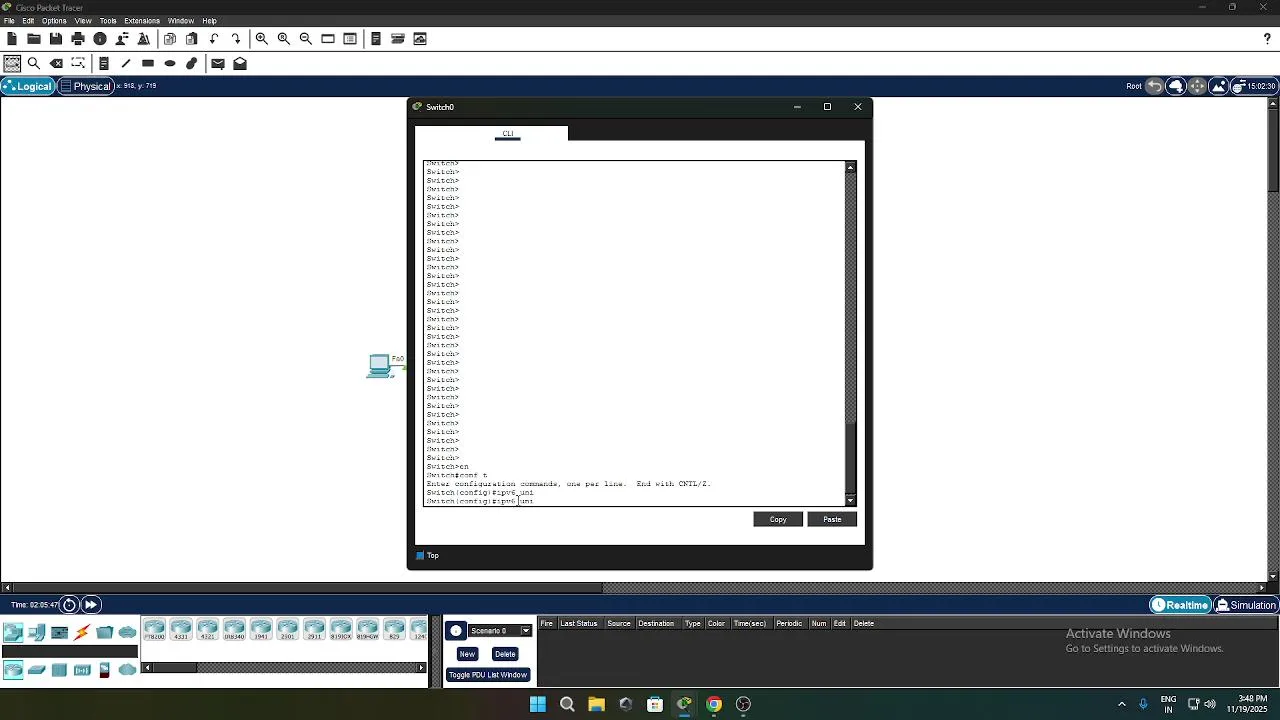1280x720 pixels.
Task: Open the Edit menu
Action: tap(28, 21)
